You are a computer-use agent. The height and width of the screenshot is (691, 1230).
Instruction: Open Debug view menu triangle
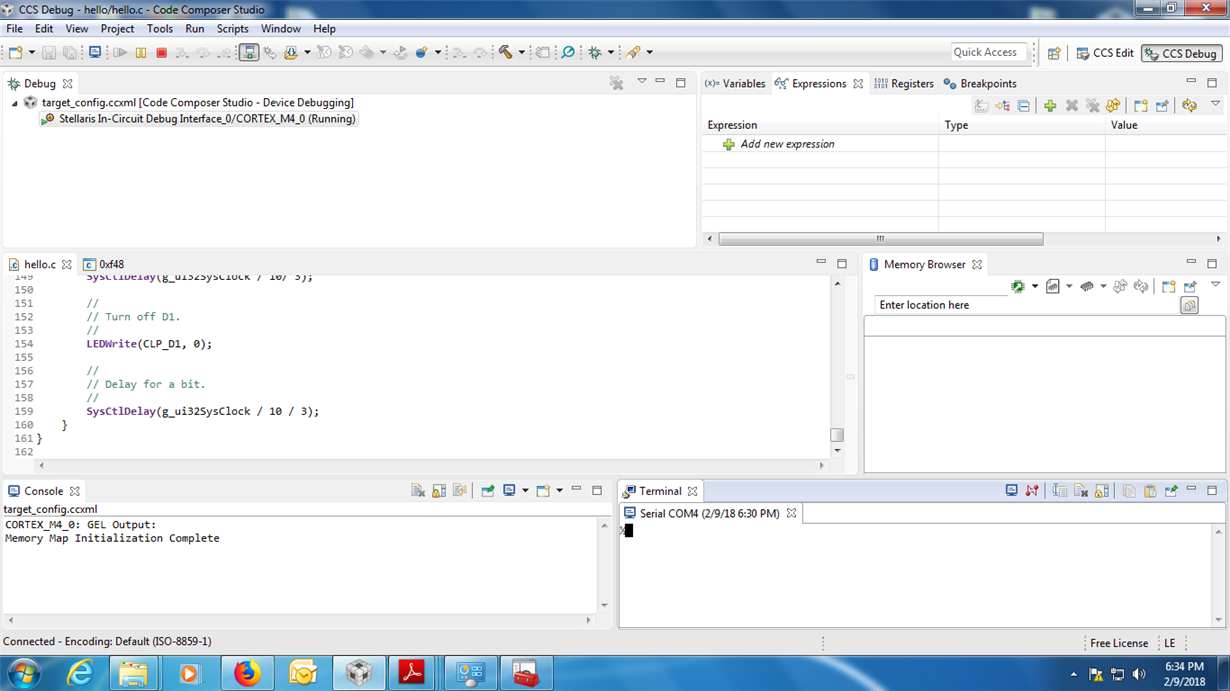click(642, 81)
